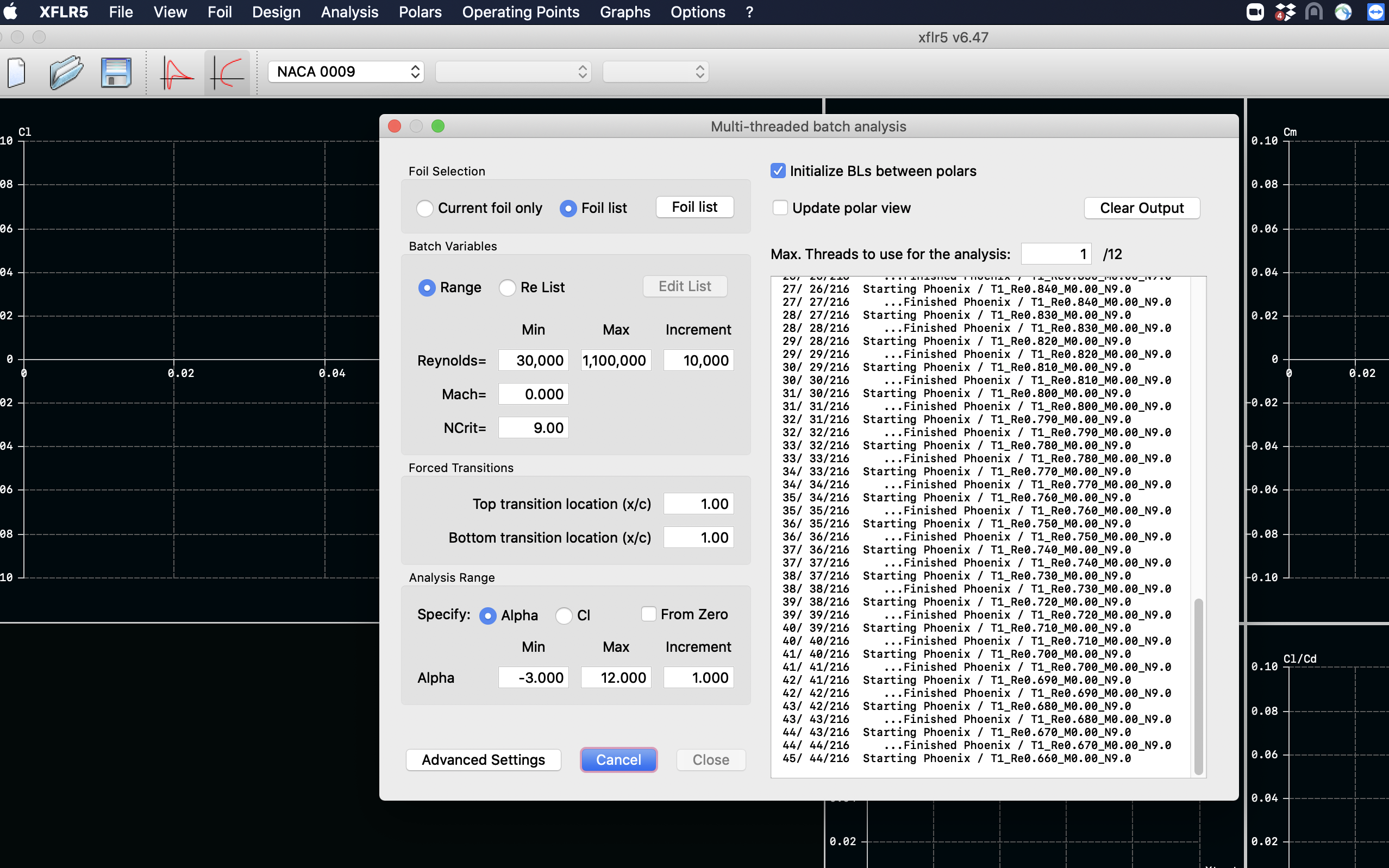Open the Polars menu

point(420,11)
